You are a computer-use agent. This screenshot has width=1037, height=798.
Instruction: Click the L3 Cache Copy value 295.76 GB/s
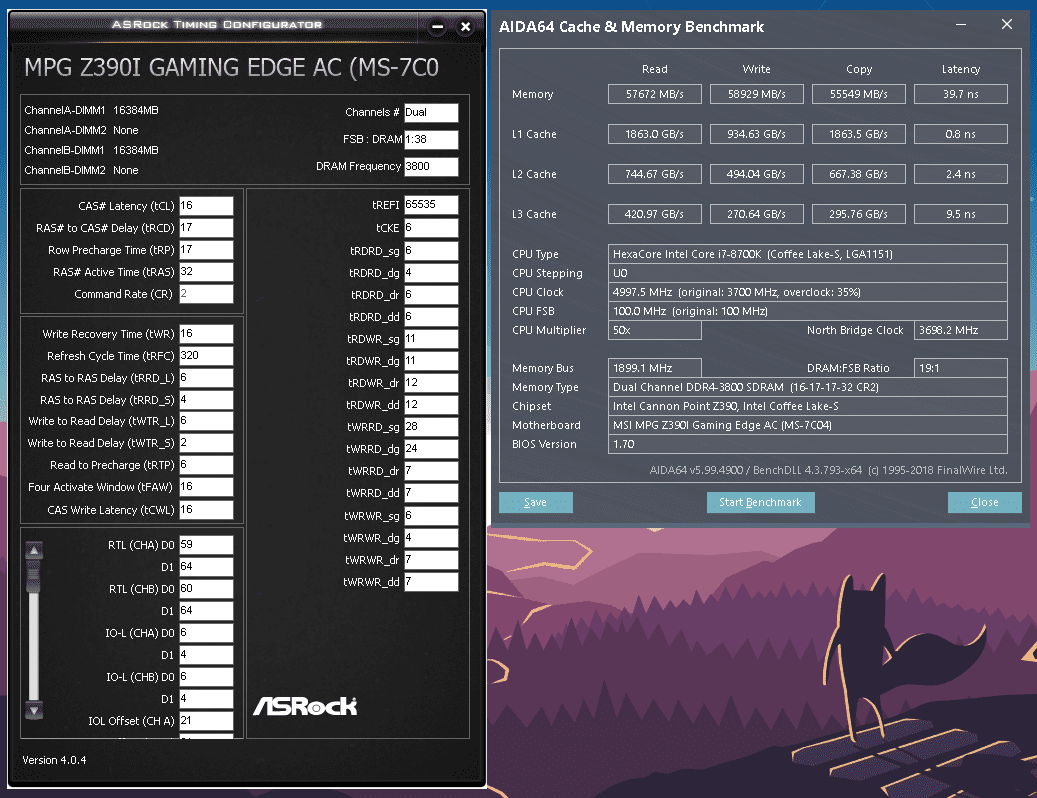coord(858,214)
